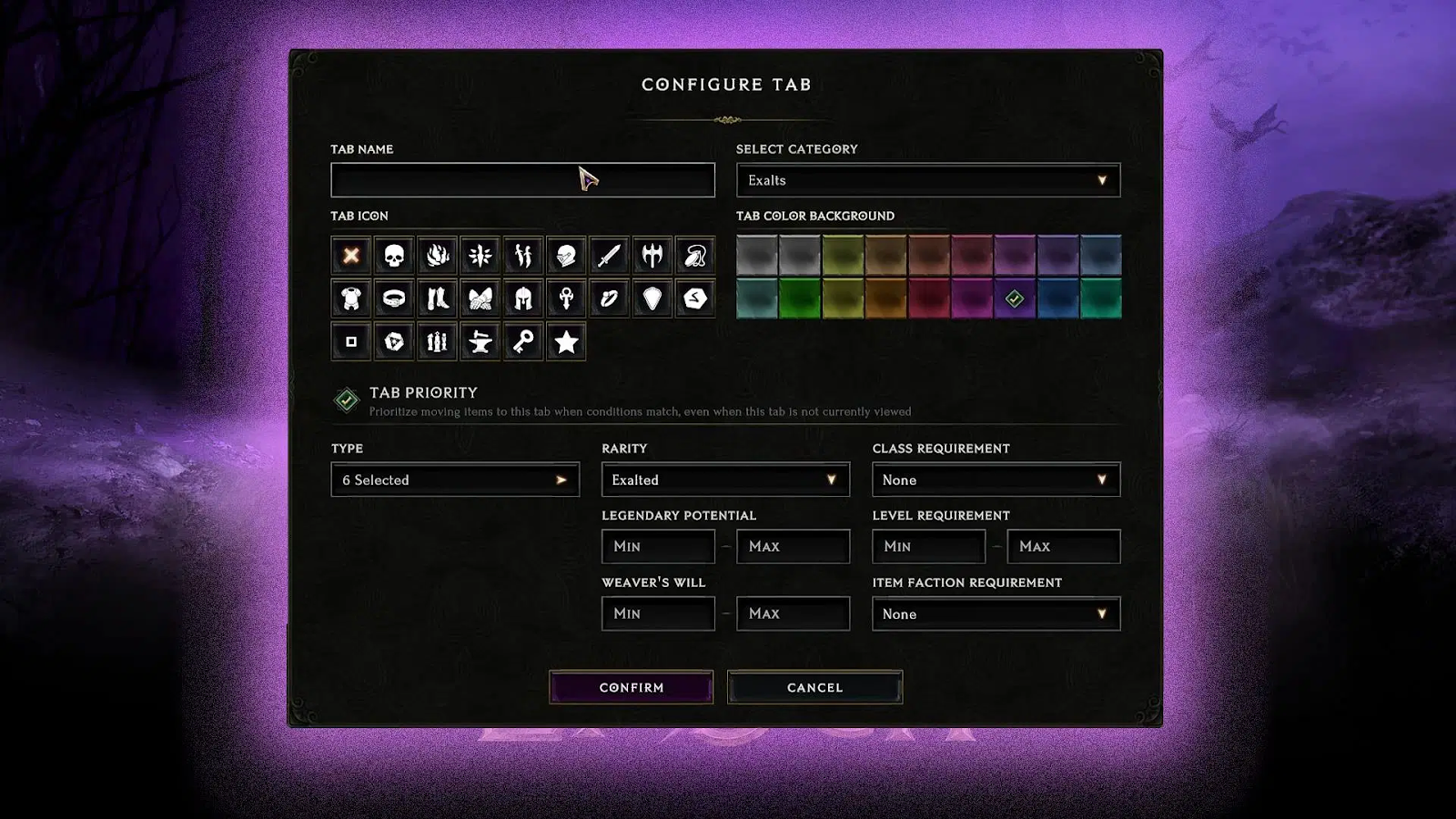
Task: Click the checked purple background color swatch
Action: point(1015,298)
